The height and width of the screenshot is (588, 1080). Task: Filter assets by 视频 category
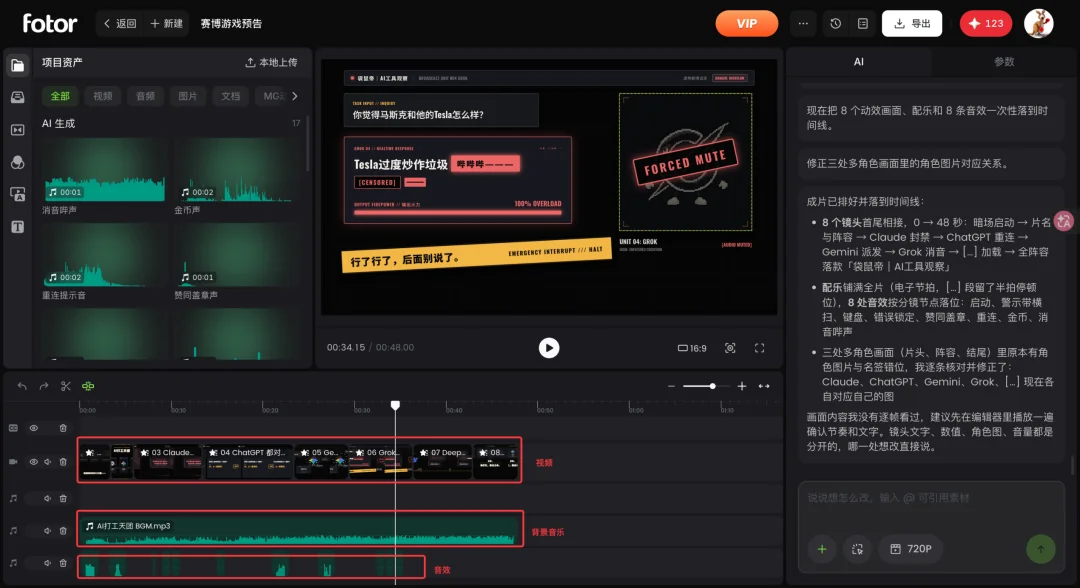pyautogui.click(x=103, y=96)
